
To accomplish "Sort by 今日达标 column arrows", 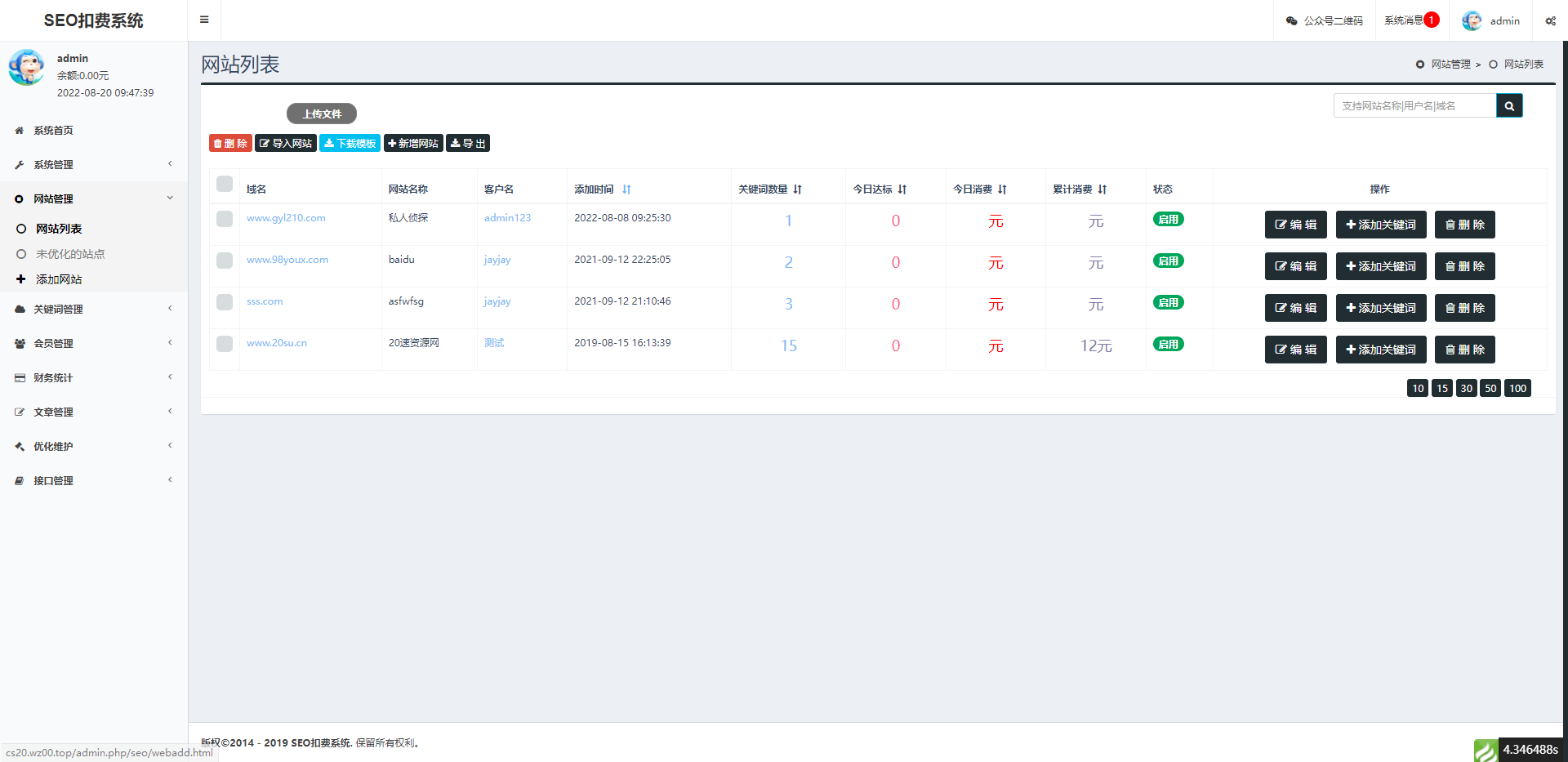I will click(x=902, y=189).
